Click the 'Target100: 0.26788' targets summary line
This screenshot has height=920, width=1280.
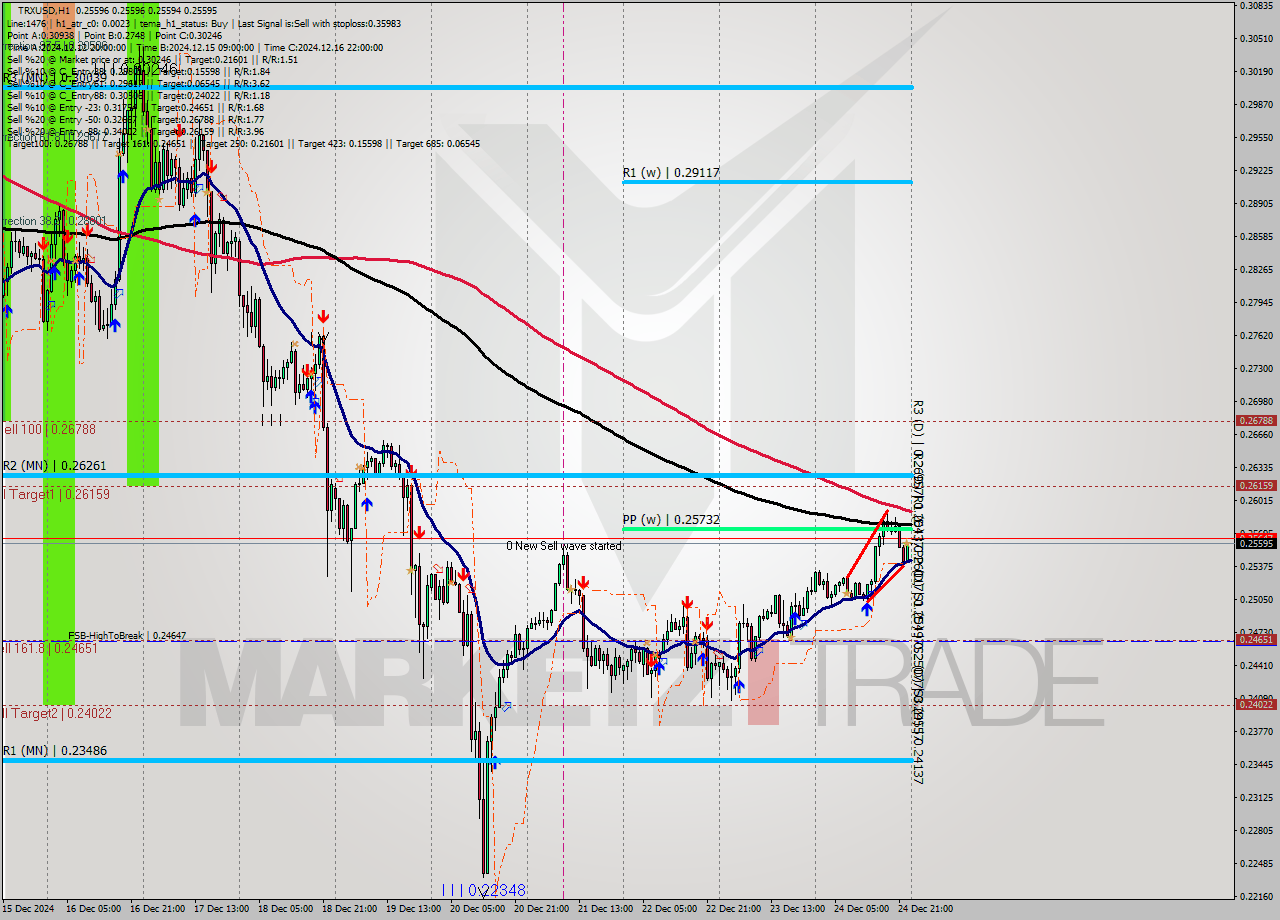click(243, 144)
